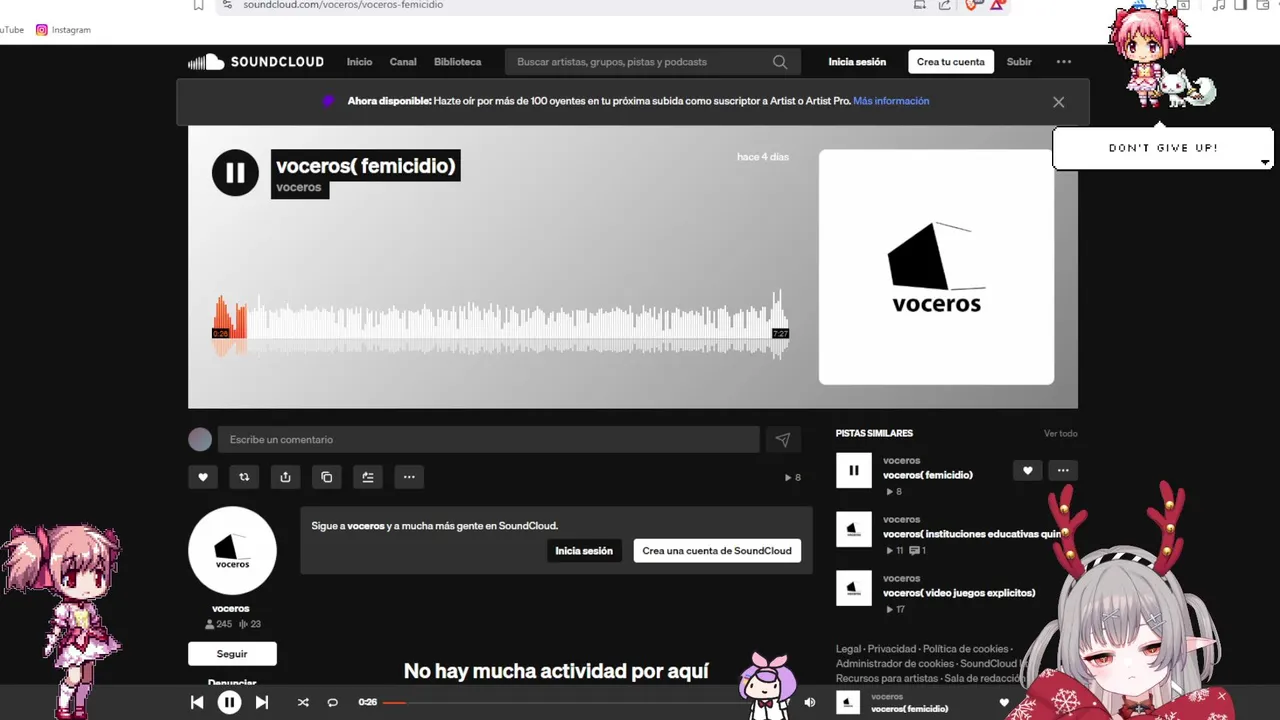The height and width of the screenshot is (720, 1280).
Task: Open the Canal tab
Action: click(403, 62)
